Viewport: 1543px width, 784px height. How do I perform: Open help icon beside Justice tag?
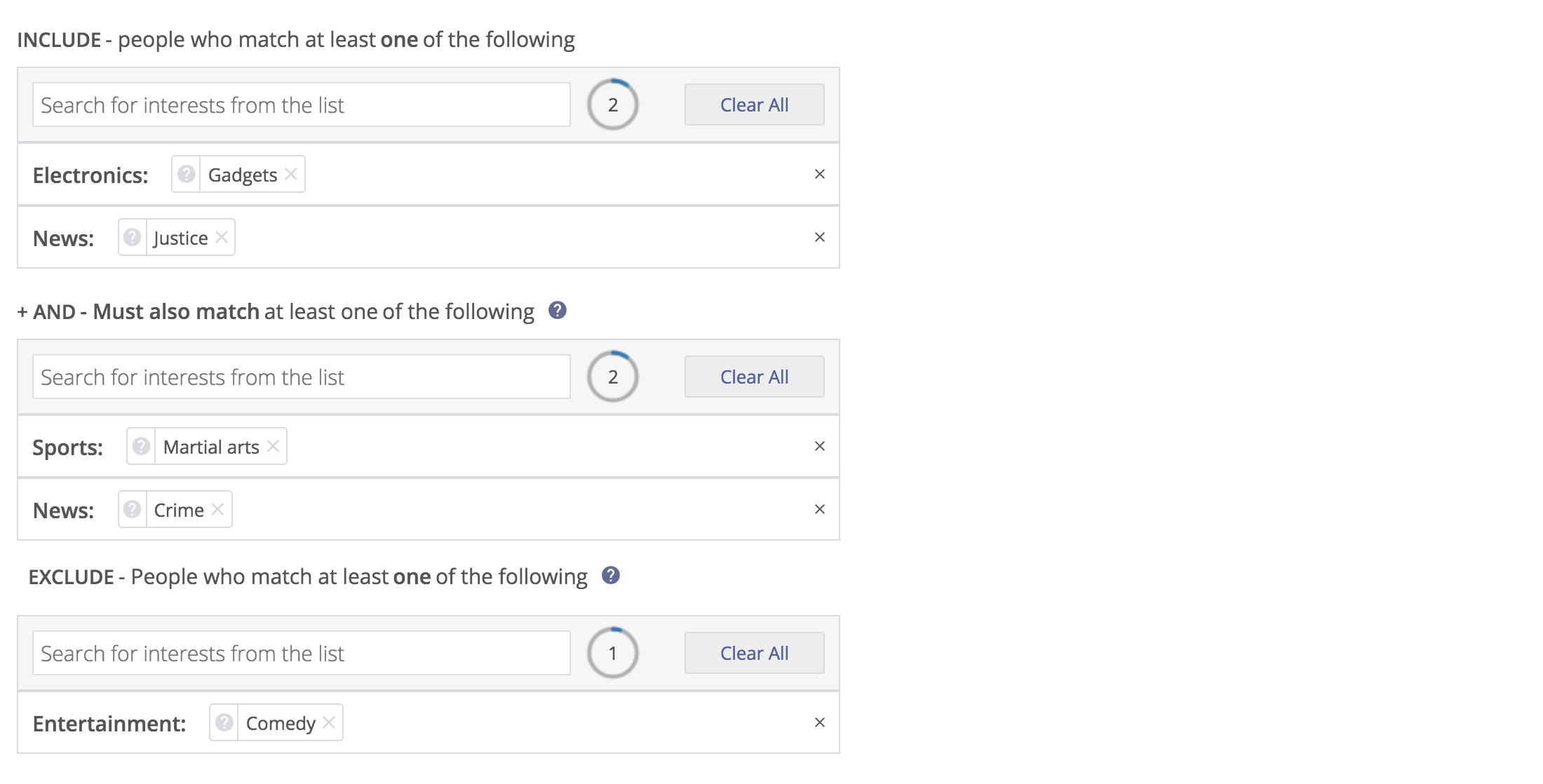pyautogui.click(x=133, y=237)
